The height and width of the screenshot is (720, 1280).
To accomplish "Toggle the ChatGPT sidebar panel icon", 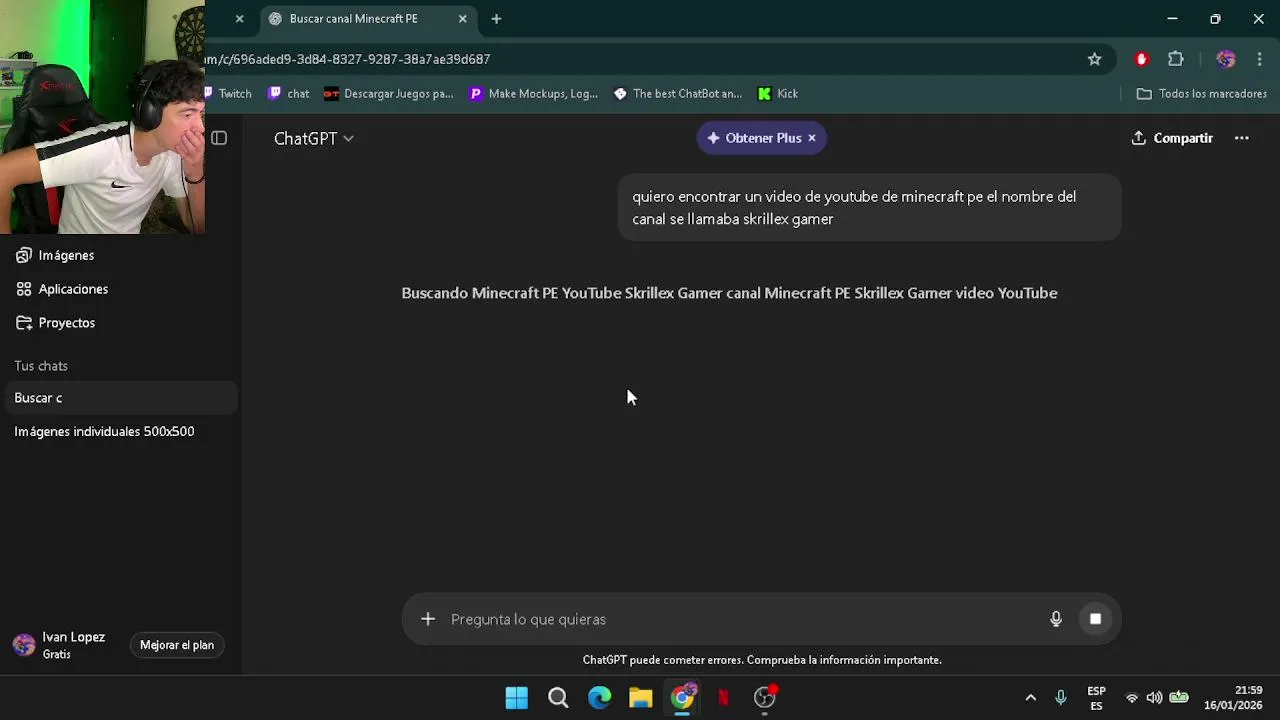I will click(x=219, y=138).
